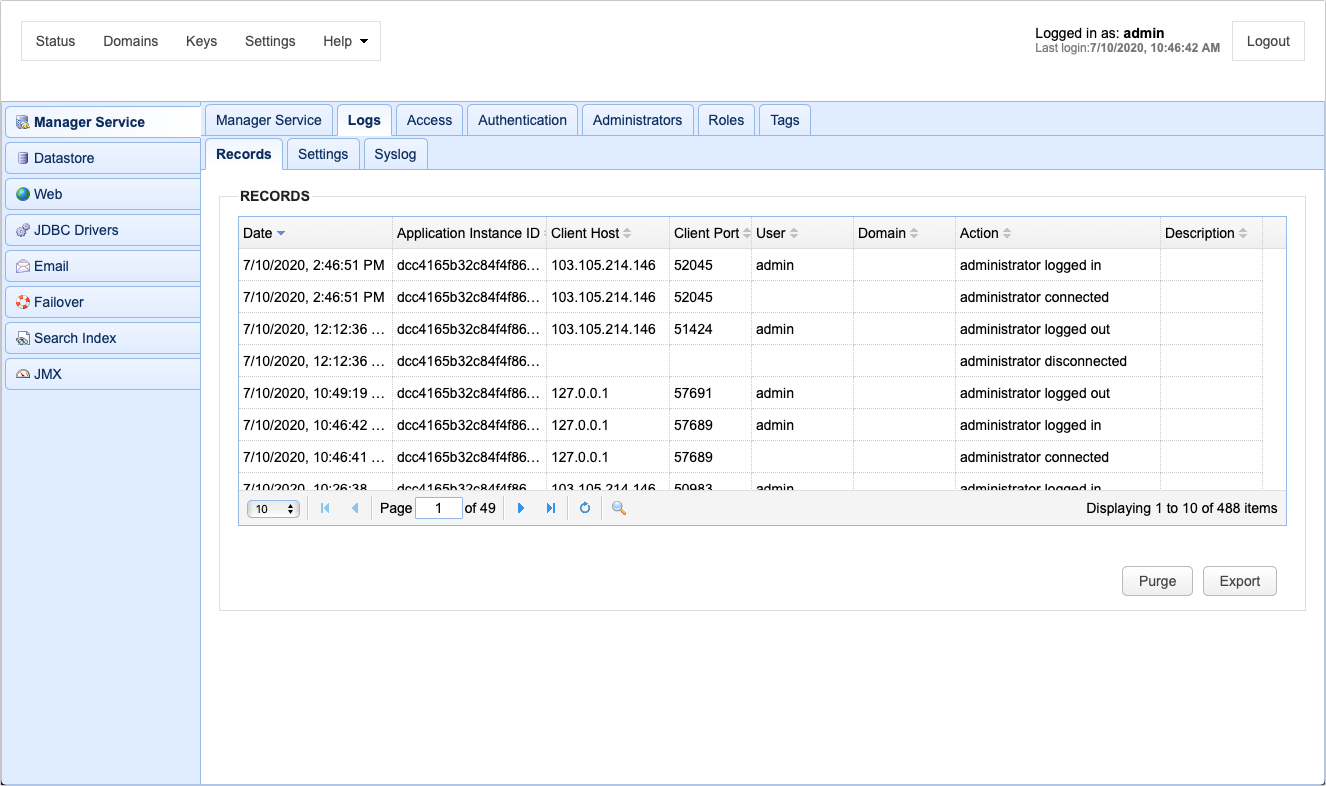Click the Manager Service sidebar icon
1326x786 pixels.
tap(23, 122)
